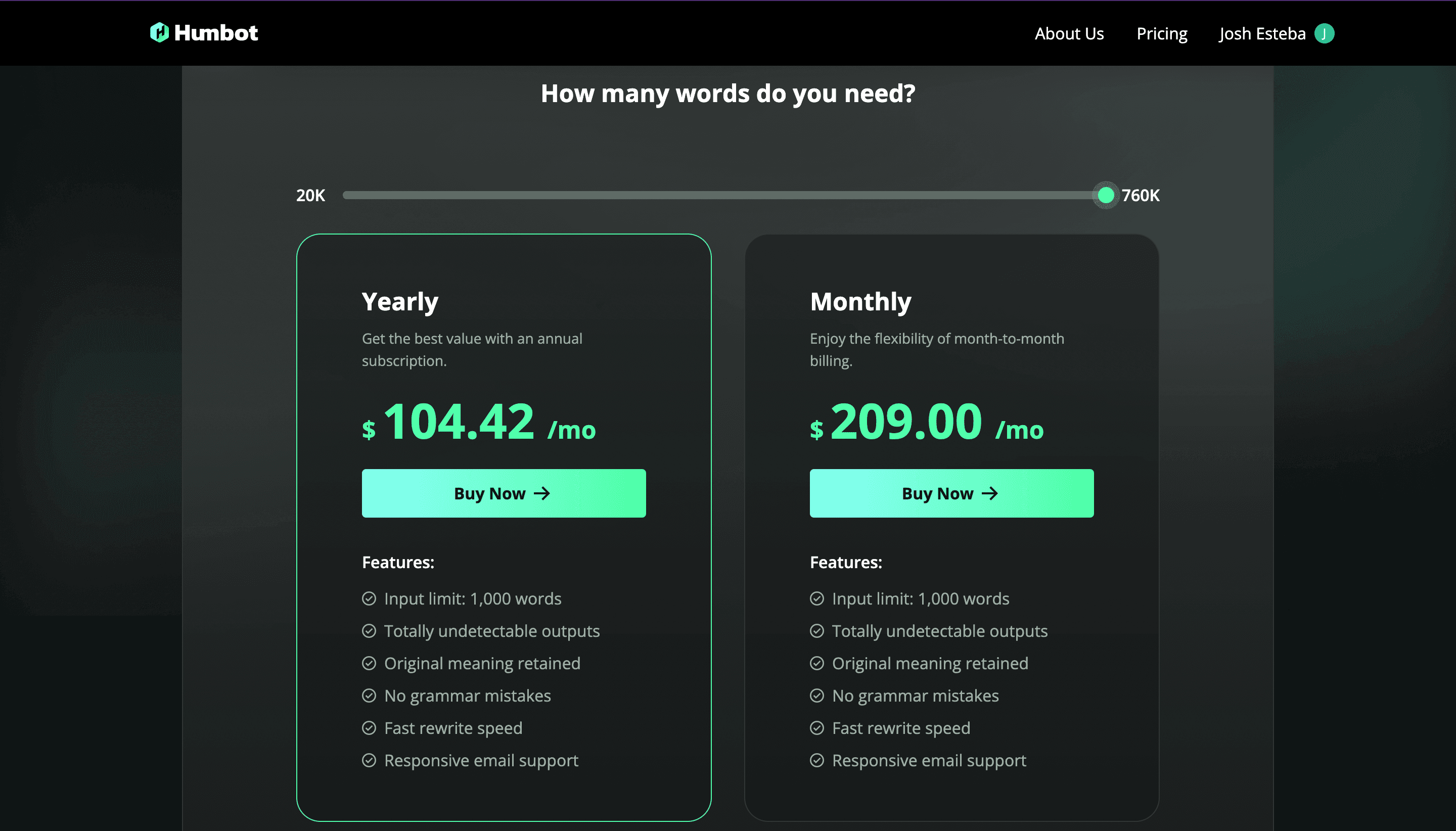Open the About Us page
Screen dimensions: 1456x831
1069,34
